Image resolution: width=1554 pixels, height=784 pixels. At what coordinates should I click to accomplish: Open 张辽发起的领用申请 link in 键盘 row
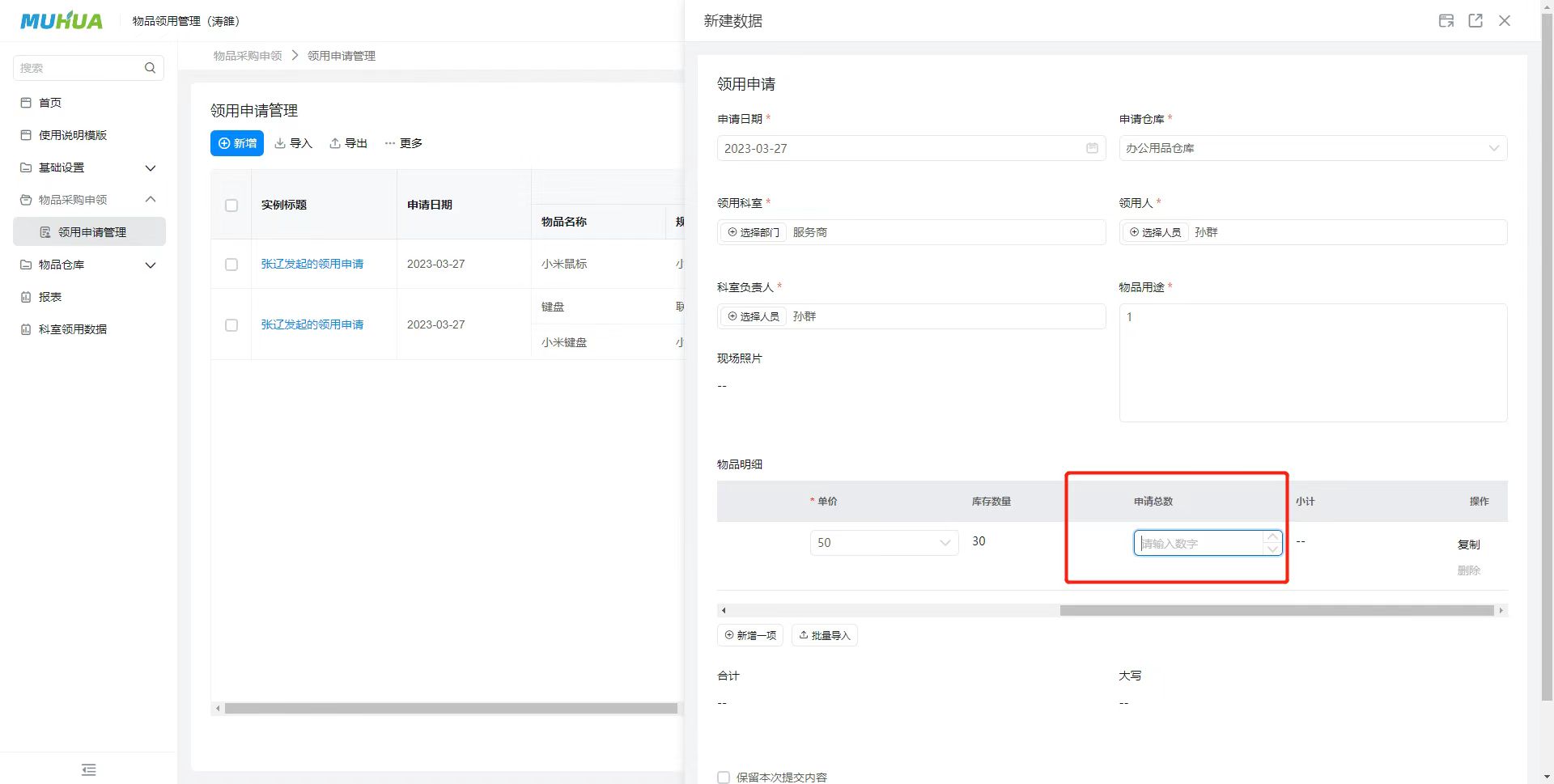click(x=312, y=324)
